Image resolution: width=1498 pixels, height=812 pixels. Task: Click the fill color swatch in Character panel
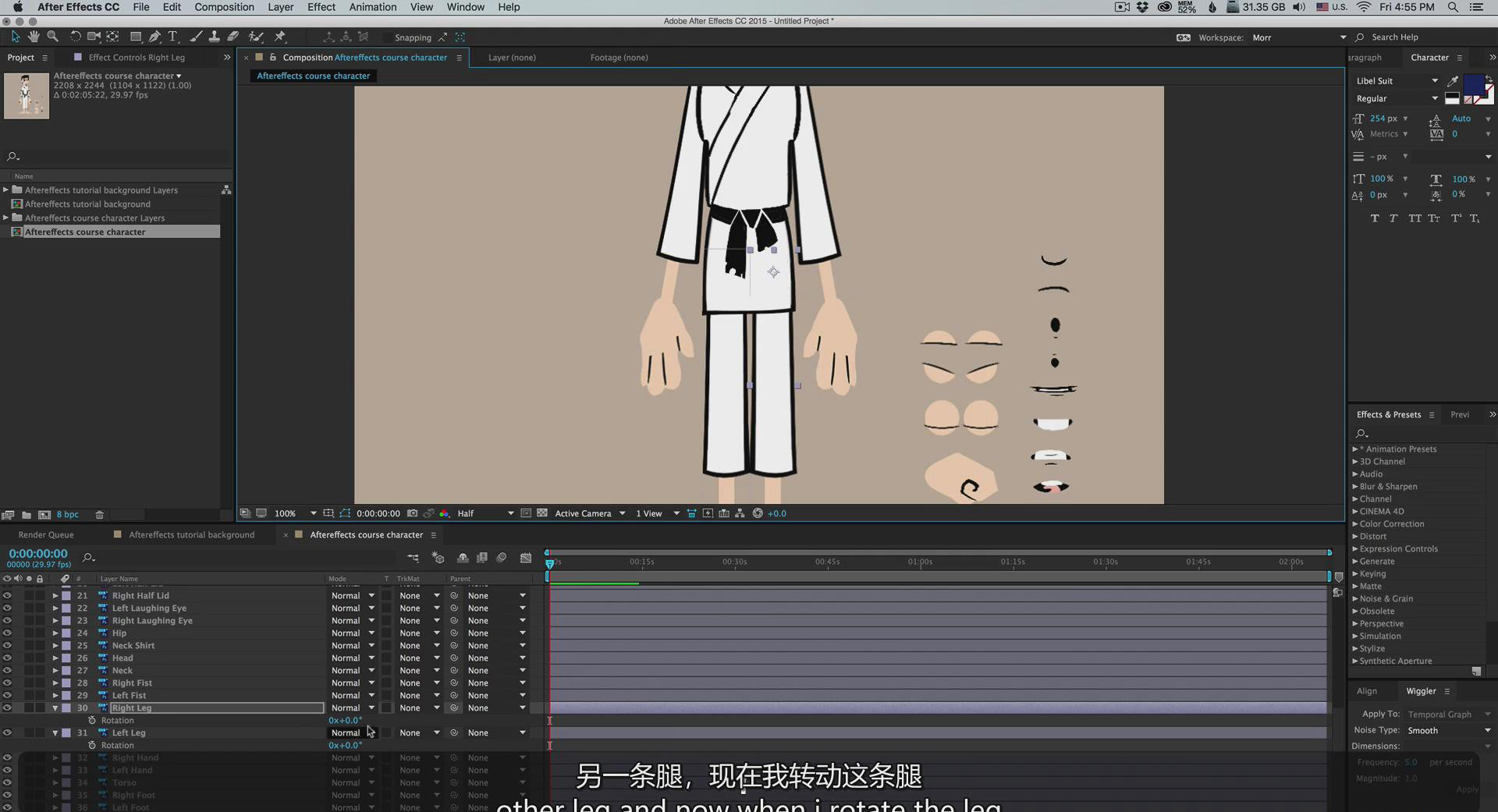pos(1474,83)
